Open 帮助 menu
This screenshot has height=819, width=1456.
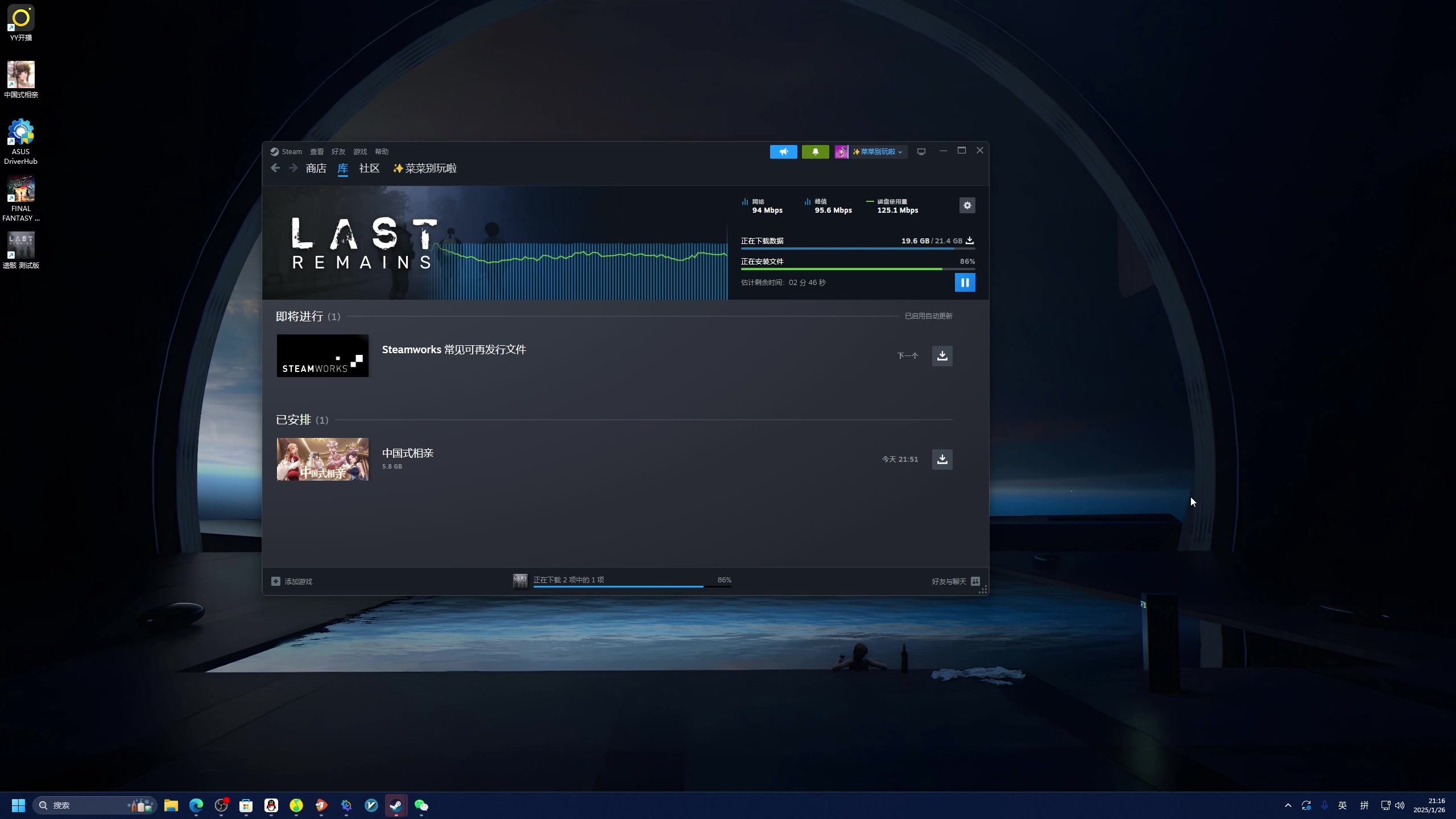[x=382, y=152]
